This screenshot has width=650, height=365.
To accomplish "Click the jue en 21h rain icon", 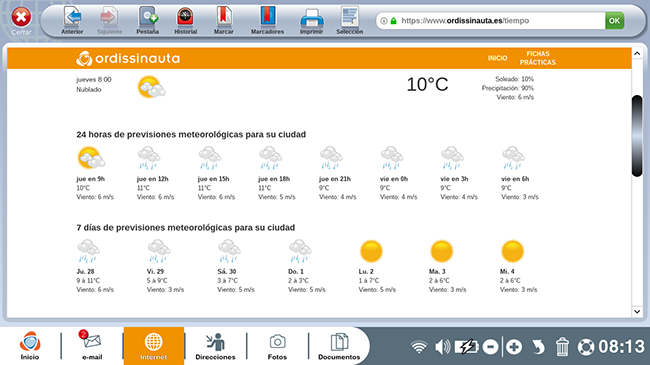I will point(331,158).
